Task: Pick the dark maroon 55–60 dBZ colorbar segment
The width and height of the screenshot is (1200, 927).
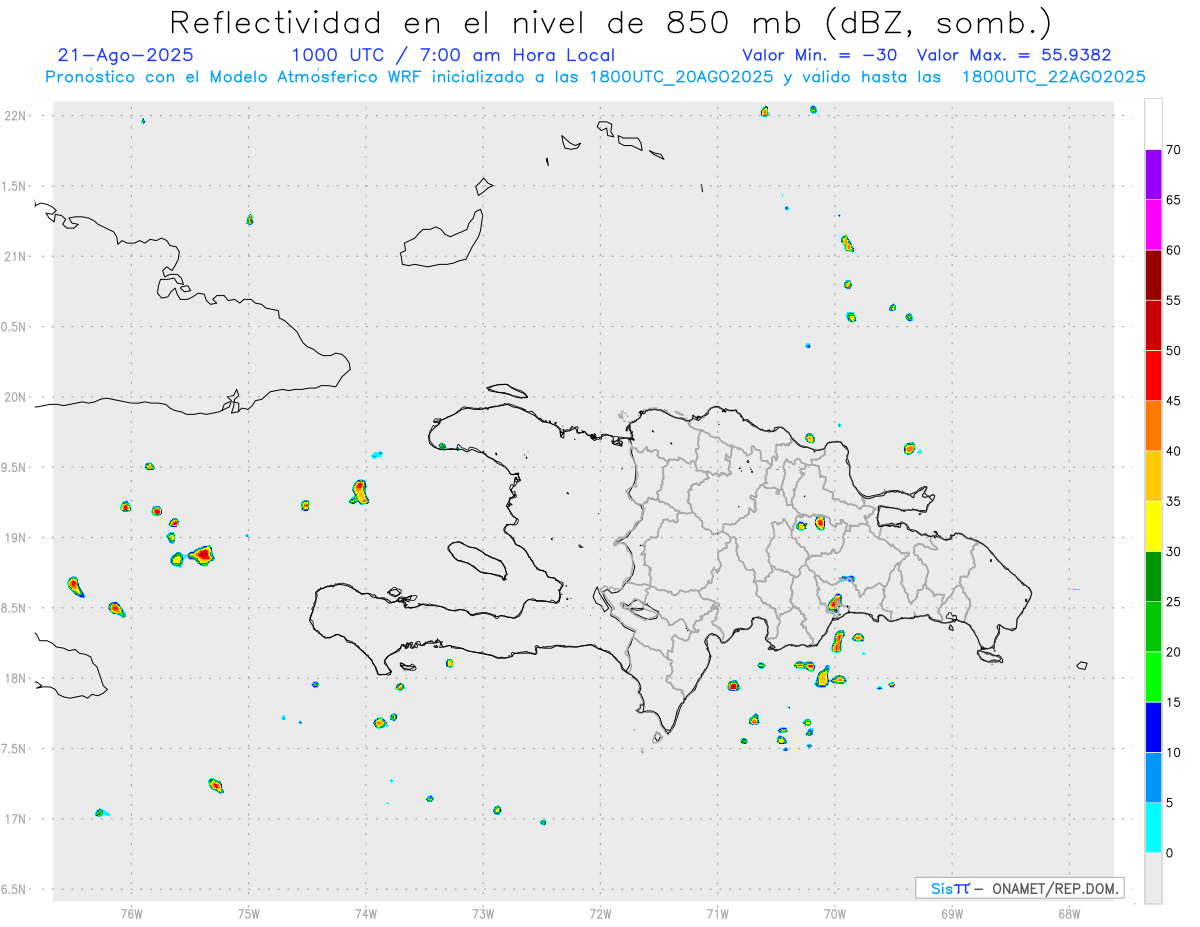Action: [1153, 275]
